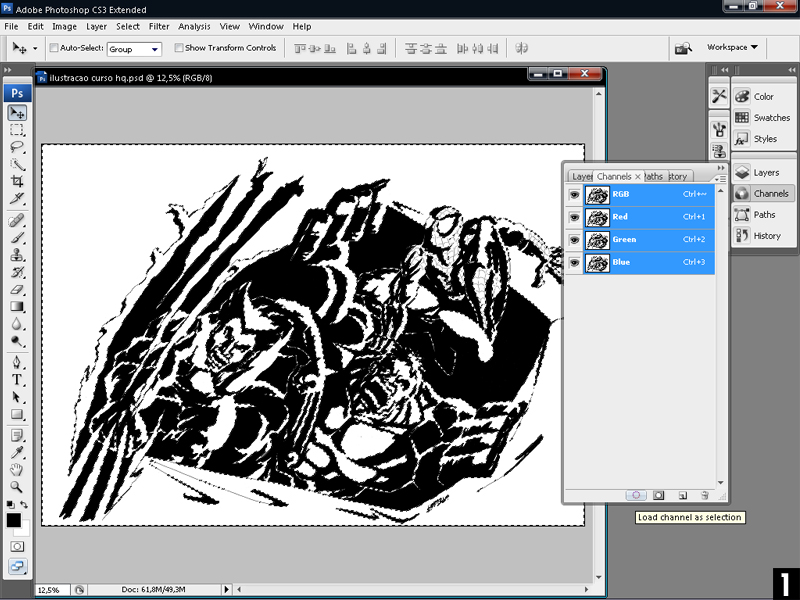Open the Filter menu
This screenshot has width=800, height=600.
coord(159,26)
